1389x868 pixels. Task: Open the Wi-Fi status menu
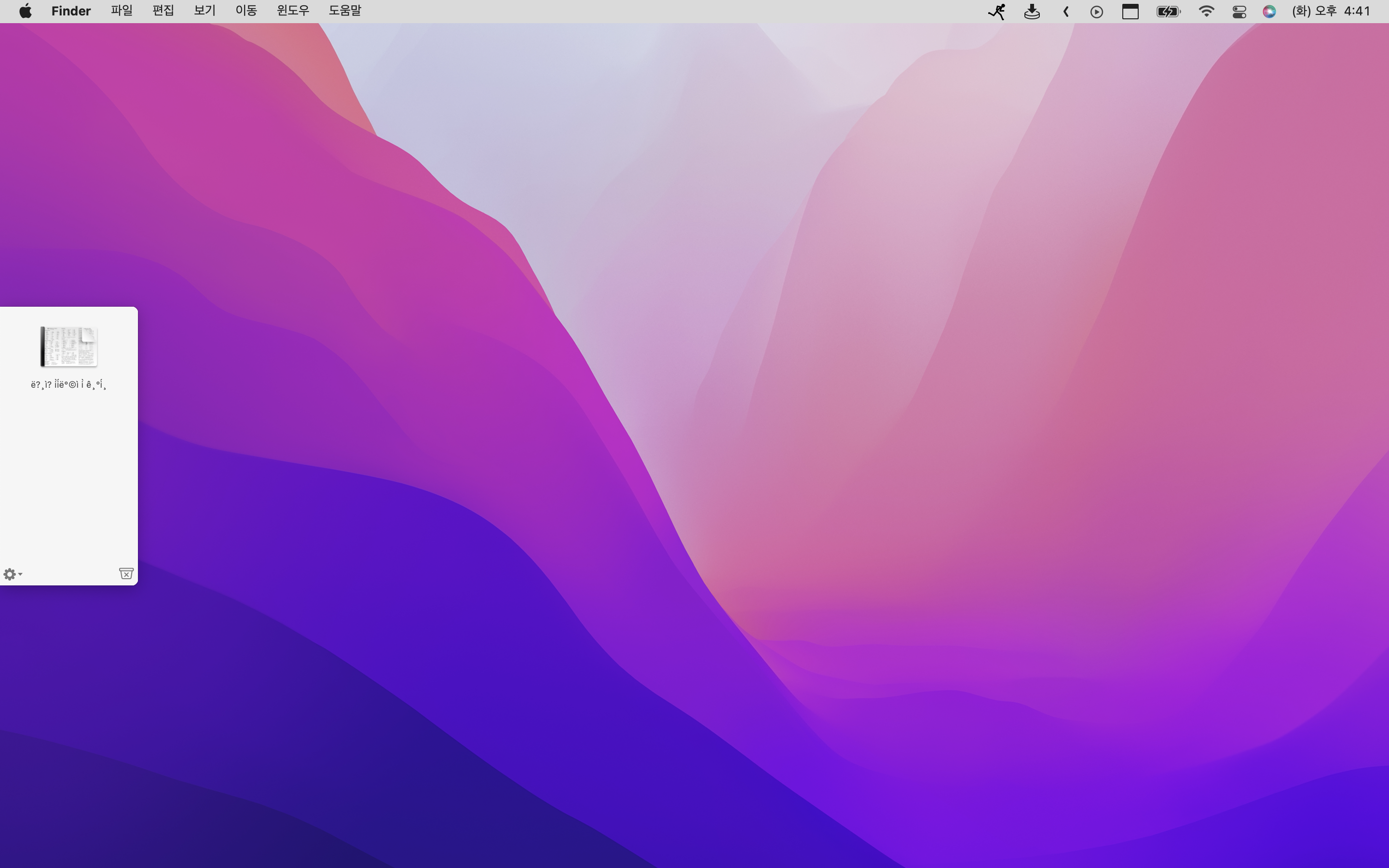tap(1206, 12)
